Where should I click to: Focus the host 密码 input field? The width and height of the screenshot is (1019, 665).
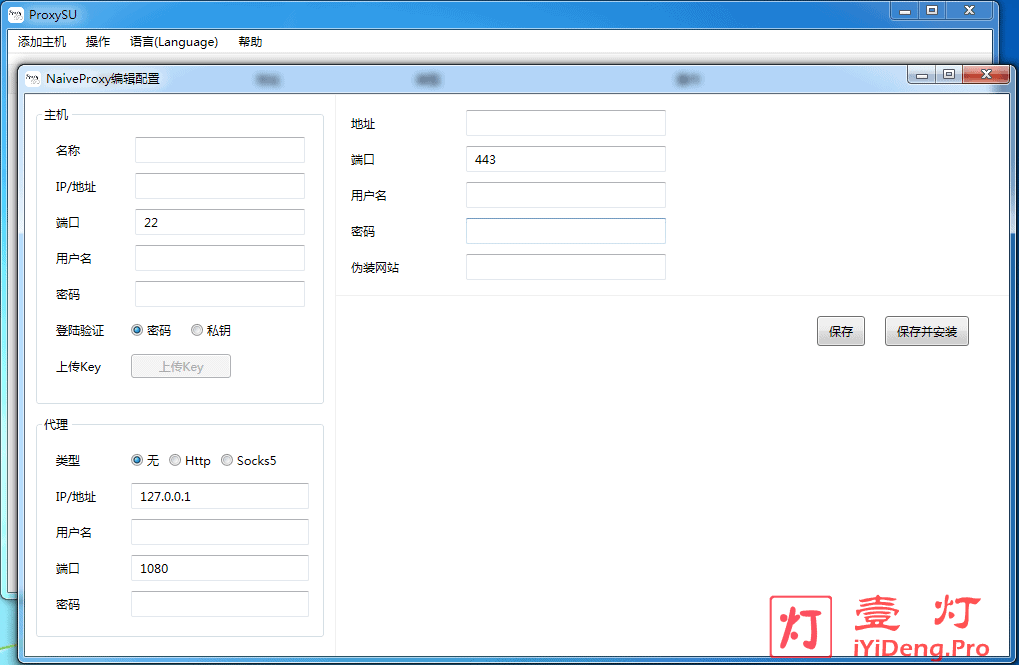click(220, 294)
